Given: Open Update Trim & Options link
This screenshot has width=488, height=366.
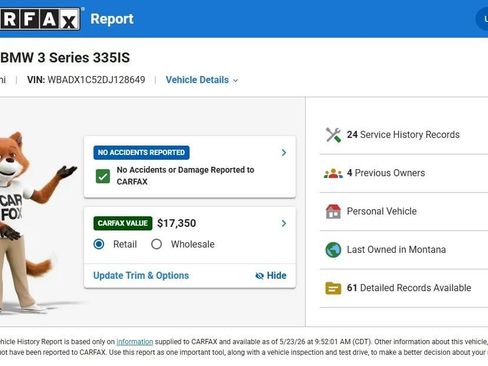Looking at the screenshot, I should click(141, 276).
